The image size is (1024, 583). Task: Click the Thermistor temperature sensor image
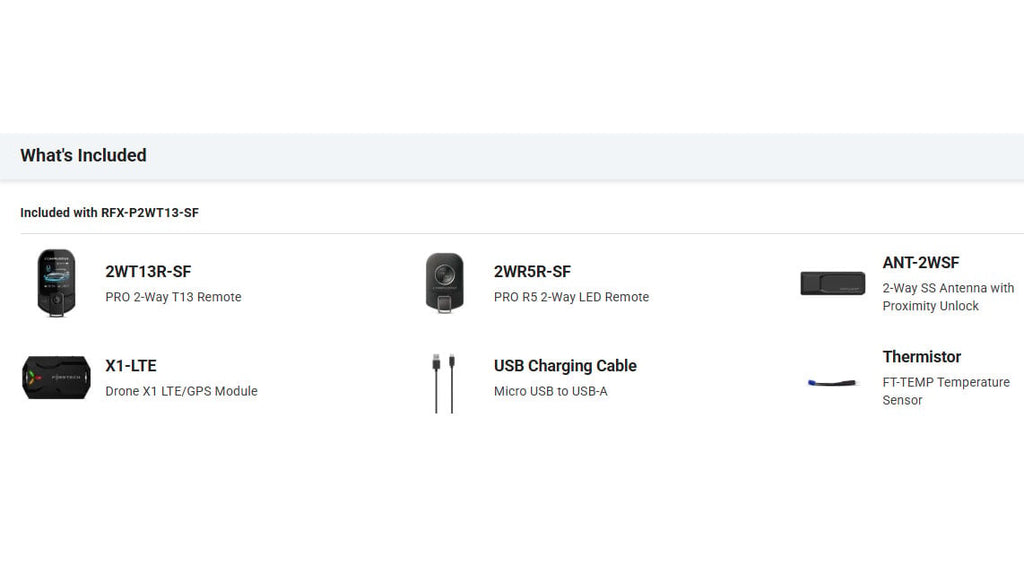pyautogui.click(x=832, y=383)
